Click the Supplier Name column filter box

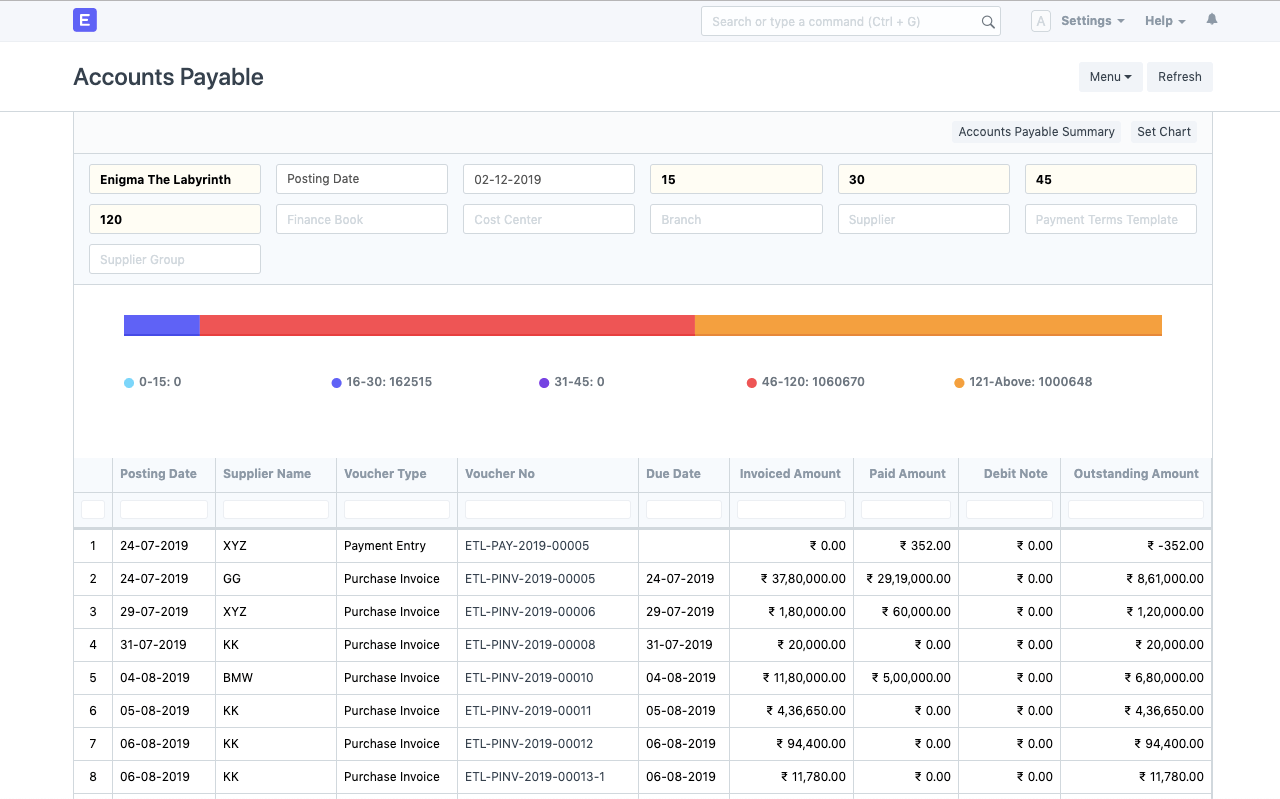(275, 510)
